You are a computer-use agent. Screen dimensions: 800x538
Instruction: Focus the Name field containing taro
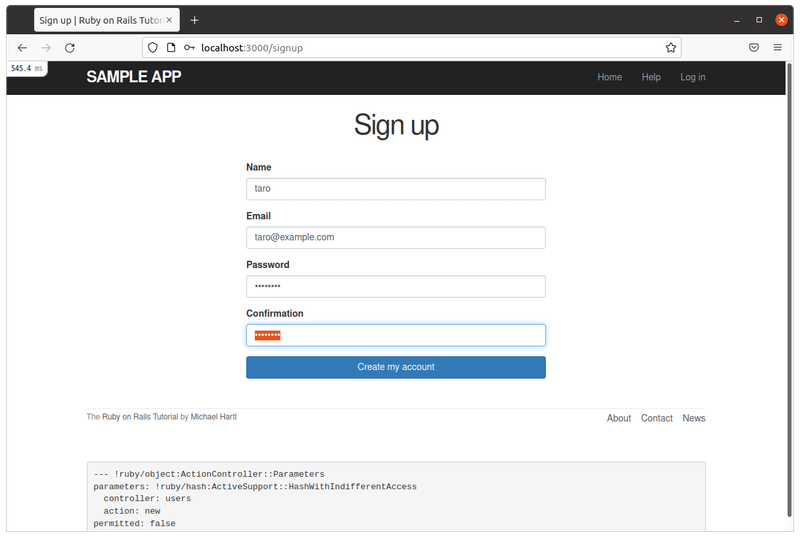(395, 189)
